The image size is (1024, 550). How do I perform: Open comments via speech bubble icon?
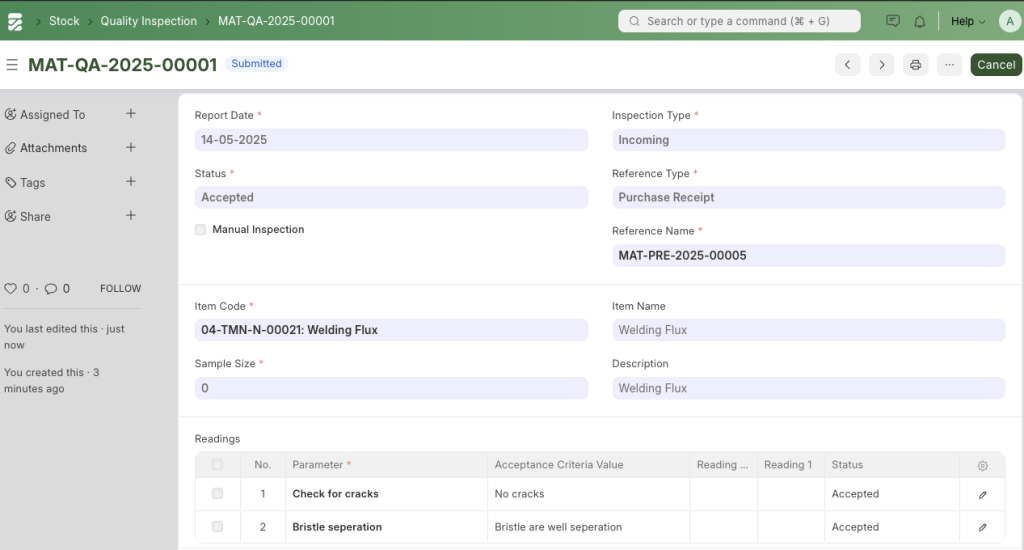pyautogui.click(x=50, y=288)
